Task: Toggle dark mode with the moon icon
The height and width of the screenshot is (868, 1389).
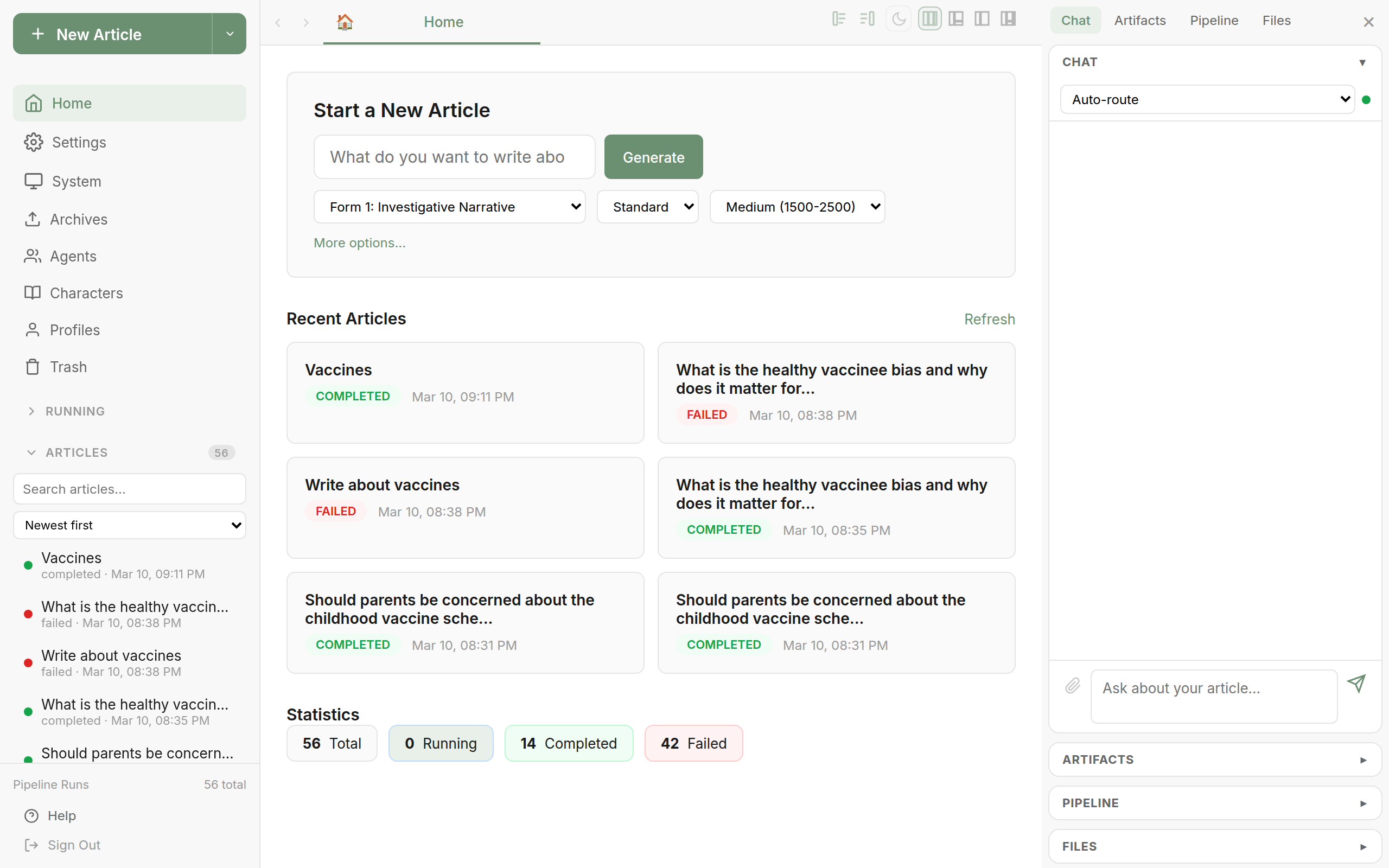Action: (x=897, y=19)
